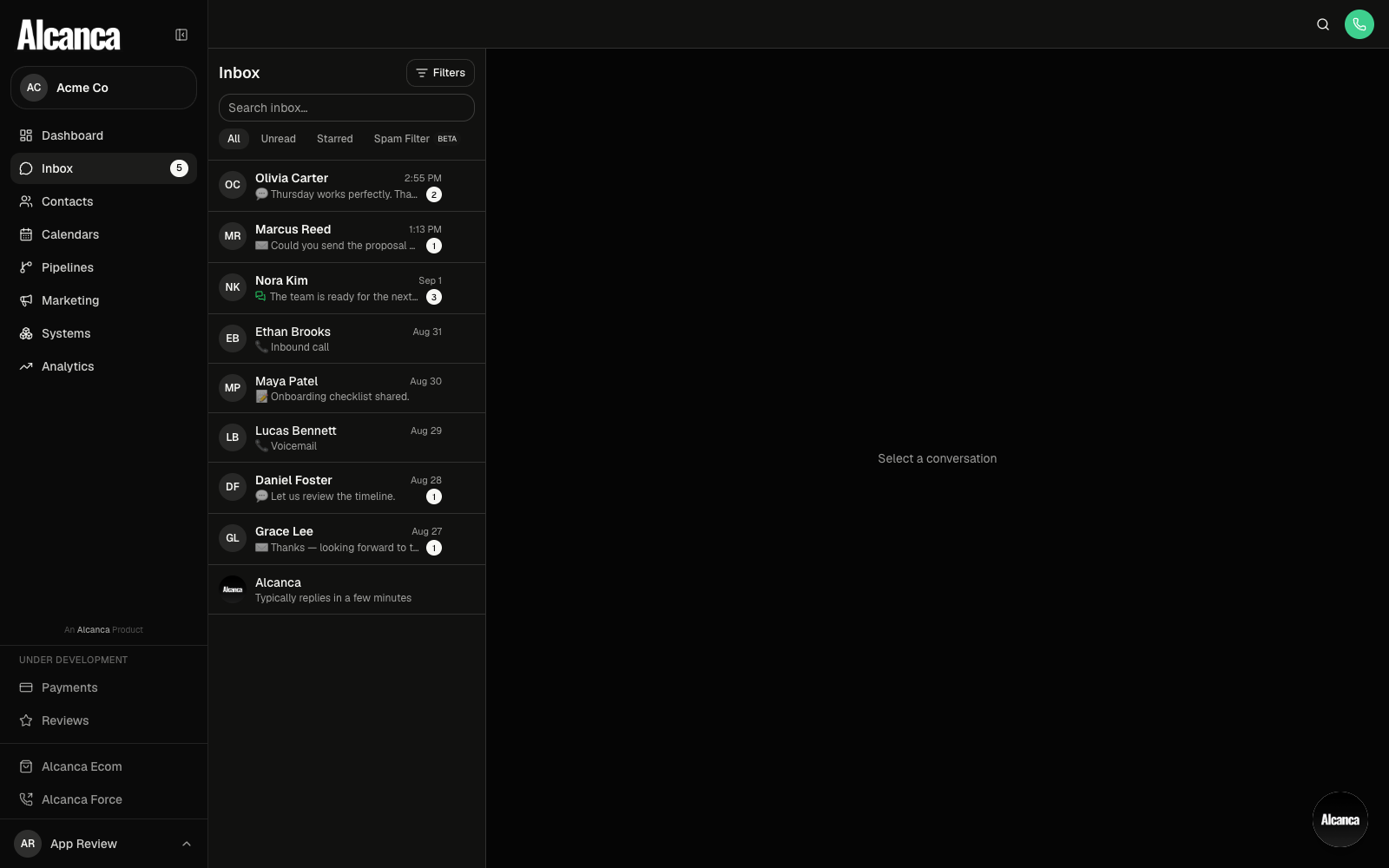Viewport: 1389px width, 868px height.
Task: Open the Alcanca support conversation
Action: [x=346, y=589]
